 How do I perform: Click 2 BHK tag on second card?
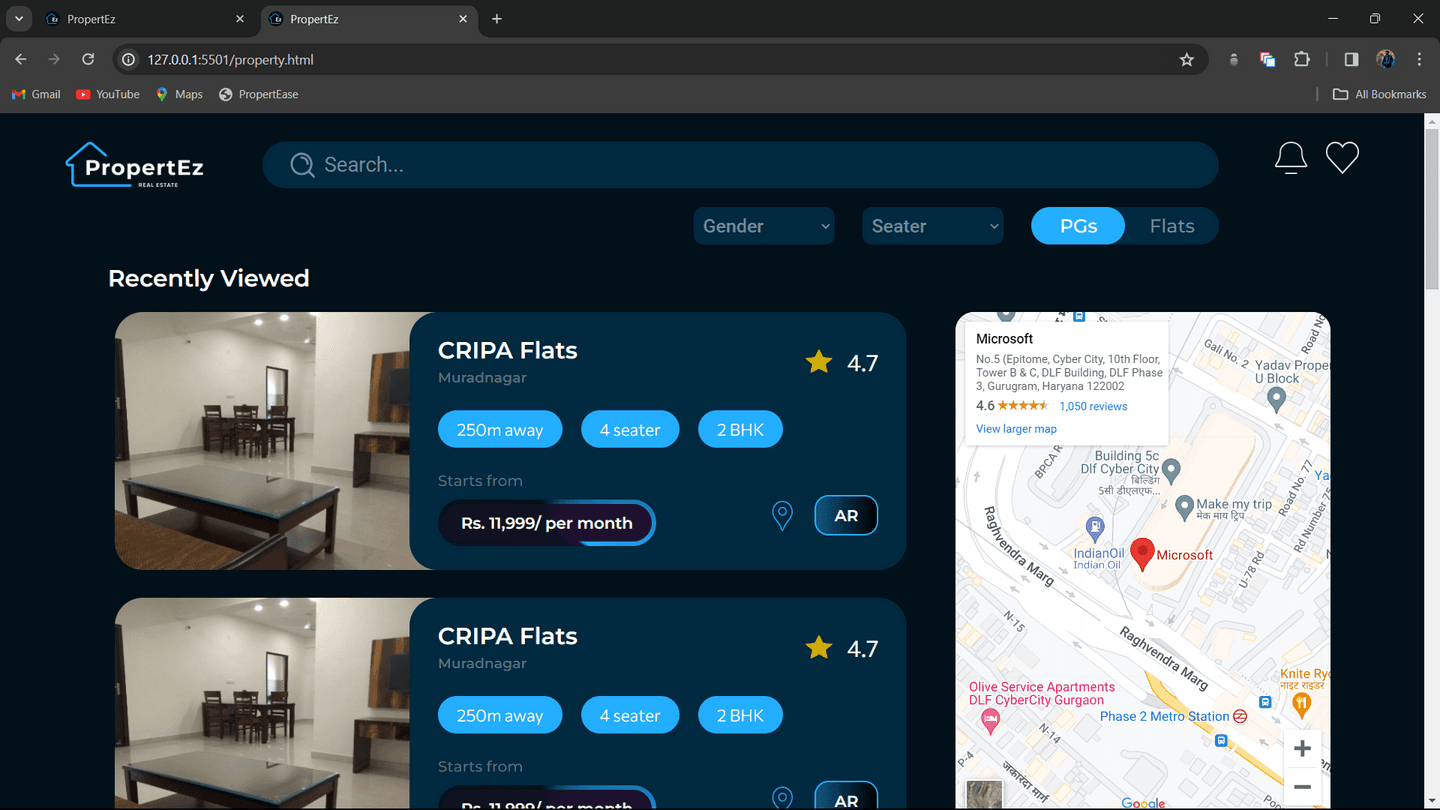click(x=740, y=716)
